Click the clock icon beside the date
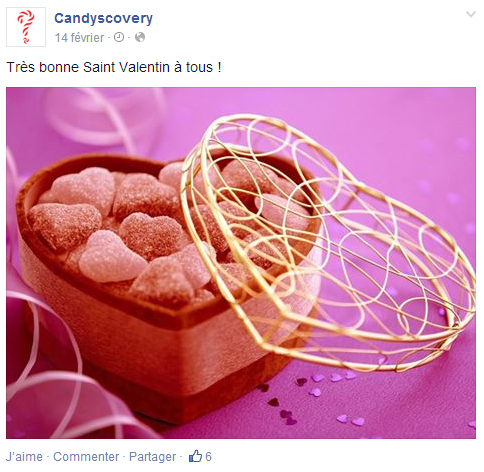Screen dimensions: 484x472 119,37
